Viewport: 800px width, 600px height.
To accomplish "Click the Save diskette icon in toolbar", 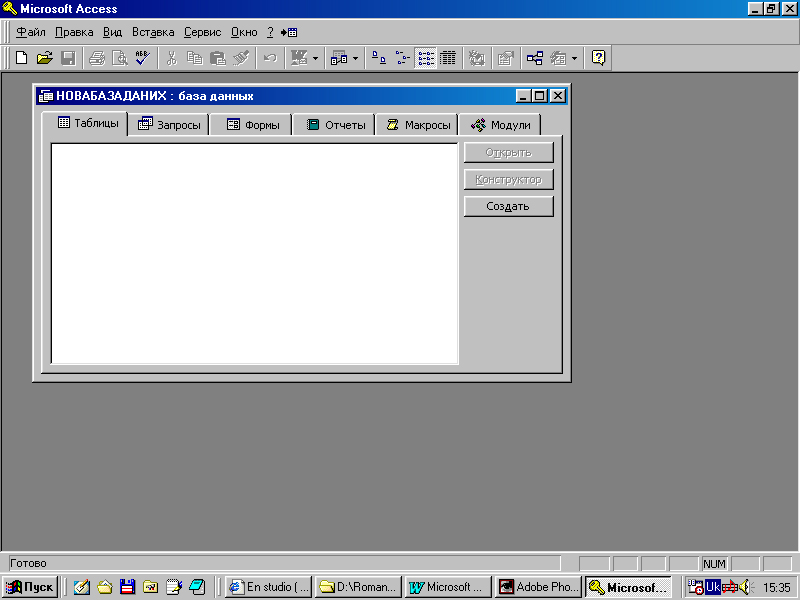I will (x=68, y=58).
